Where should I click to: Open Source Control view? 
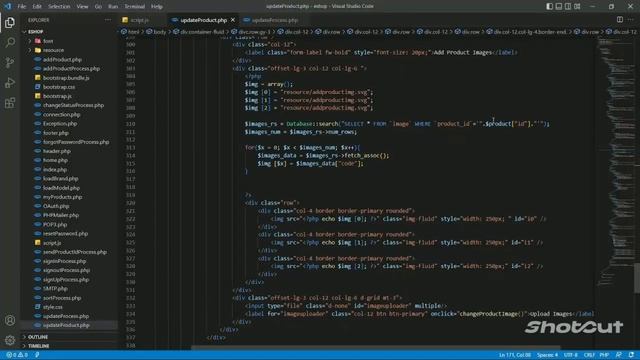[x=10, y=62]
